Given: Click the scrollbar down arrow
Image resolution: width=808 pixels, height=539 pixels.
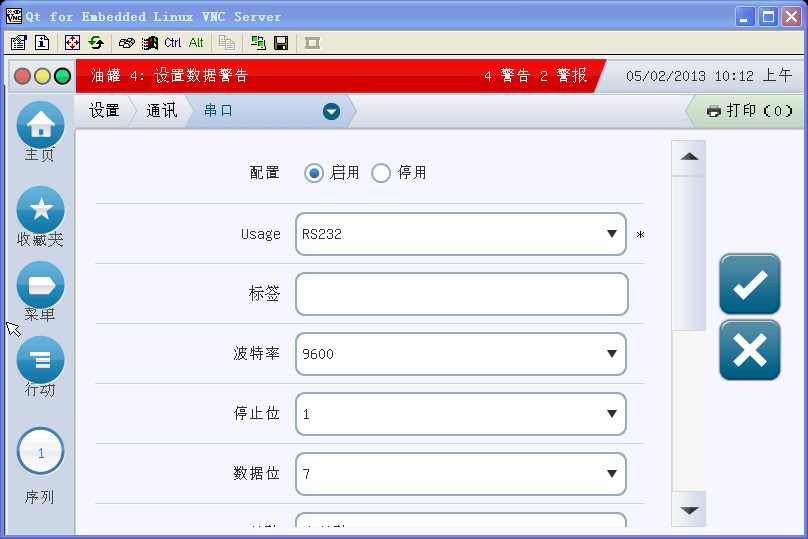Looking at the screenshot, I should click(x=689, y=510).
